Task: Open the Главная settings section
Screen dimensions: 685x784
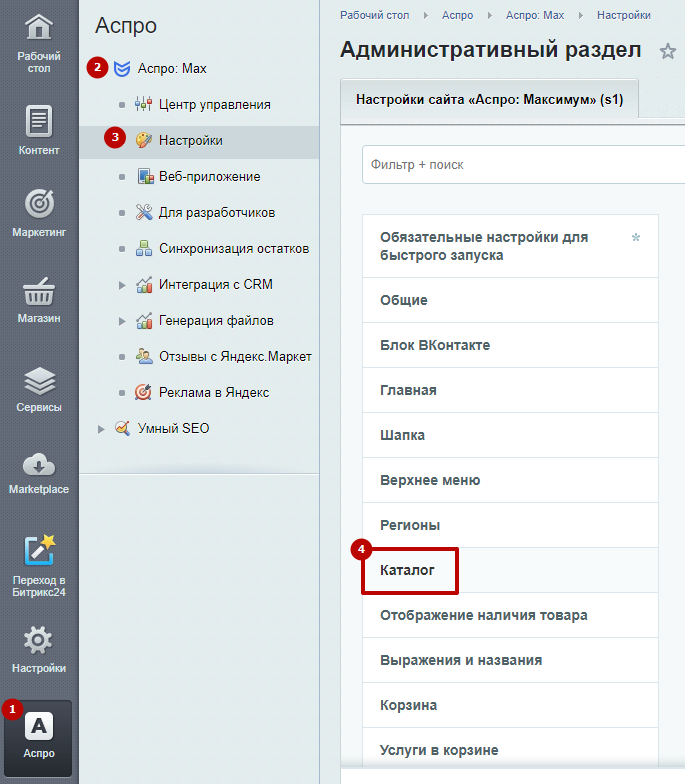Action: point(510,390)
